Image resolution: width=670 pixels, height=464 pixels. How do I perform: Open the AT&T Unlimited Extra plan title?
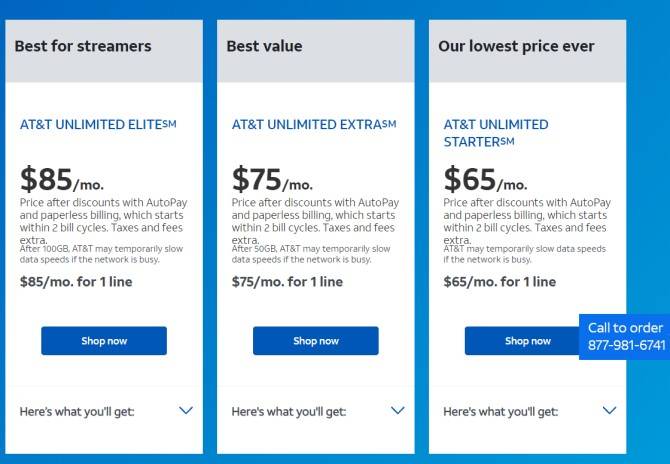point(314,125)
